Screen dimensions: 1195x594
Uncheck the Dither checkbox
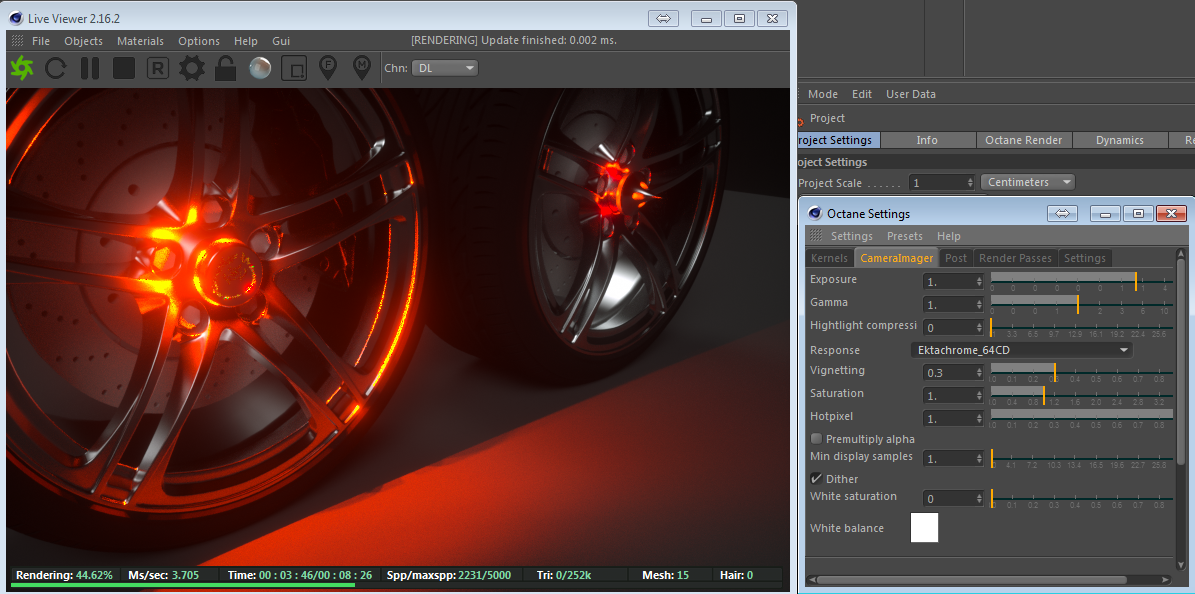click(x=816, y=479)
